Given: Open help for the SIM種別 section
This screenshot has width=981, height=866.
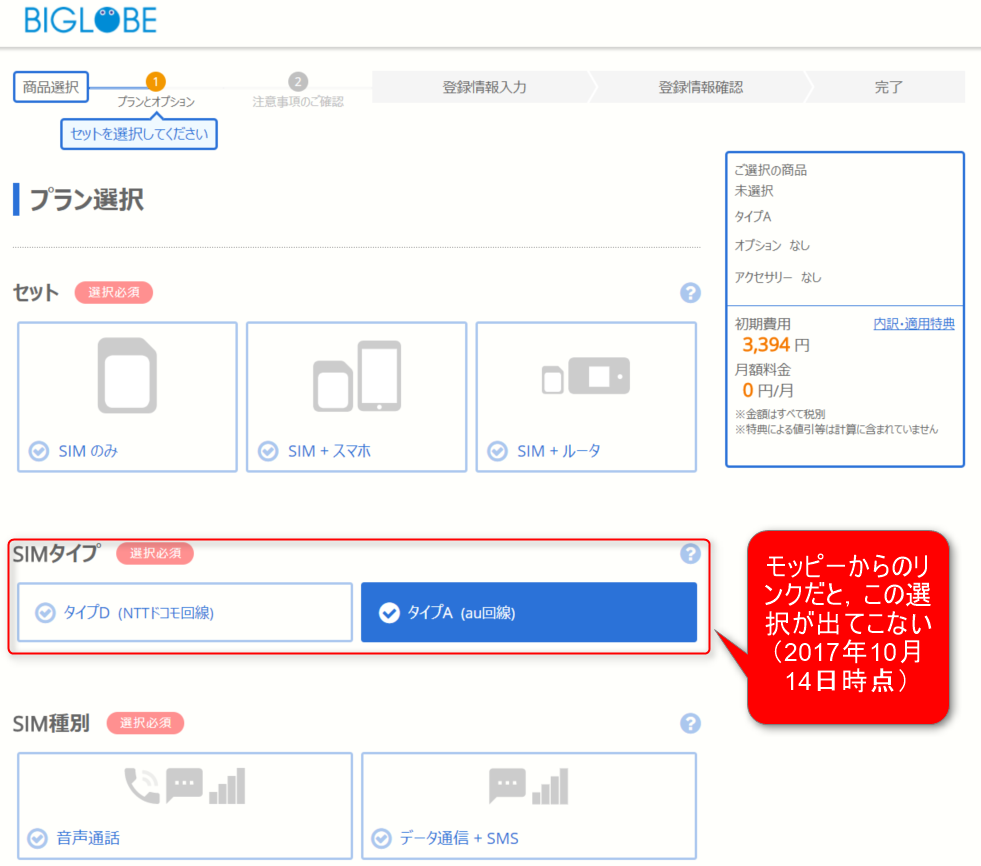Looking at the screenshot, I should click(x=690, y=723).
